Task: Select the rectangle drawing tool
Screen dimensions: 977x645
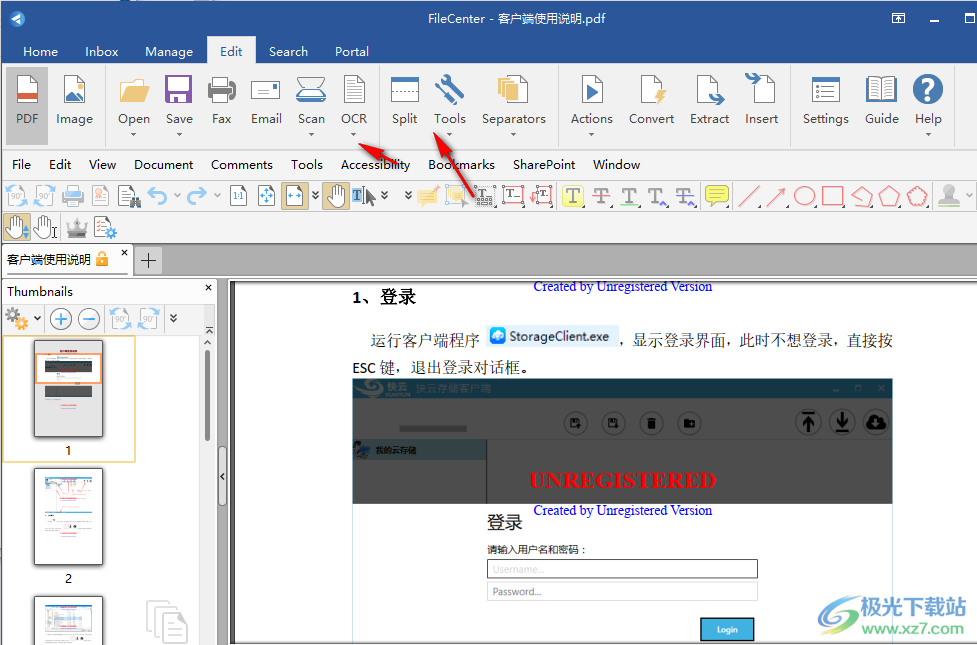Action: pos(832,196)
